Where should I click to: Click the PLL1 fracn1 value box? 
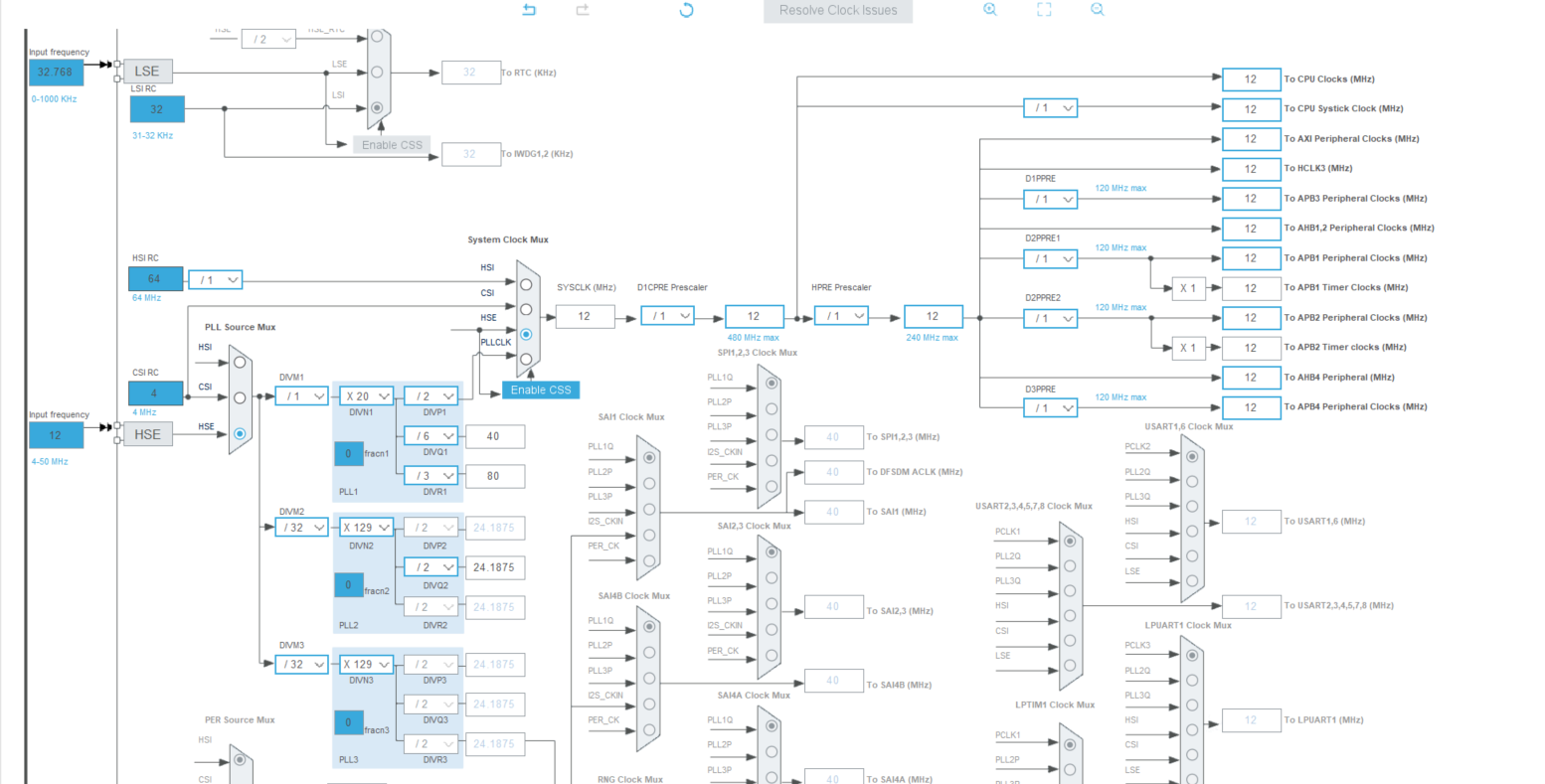(x=348, y=454)
